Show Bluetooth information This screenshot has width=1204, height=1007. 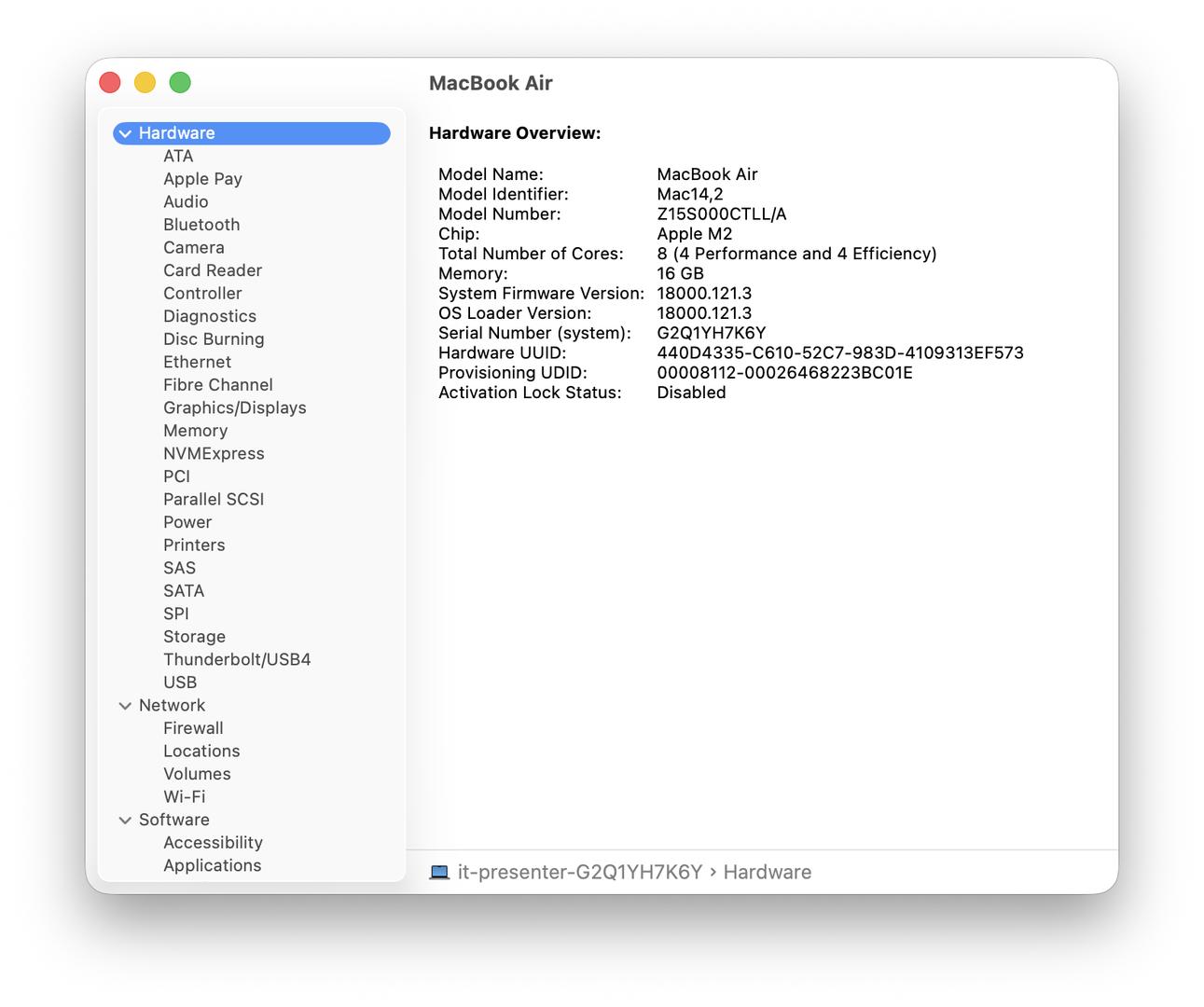[201, 225]
